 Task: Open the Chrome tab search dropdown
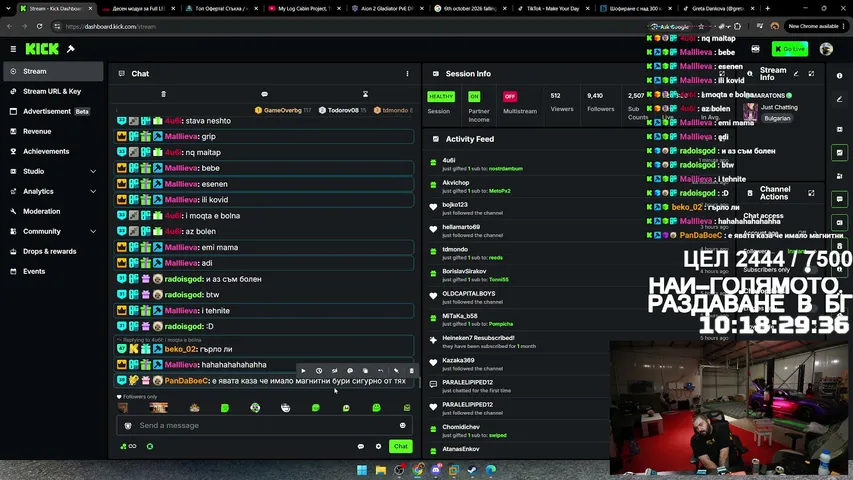[x=8, y=9]
